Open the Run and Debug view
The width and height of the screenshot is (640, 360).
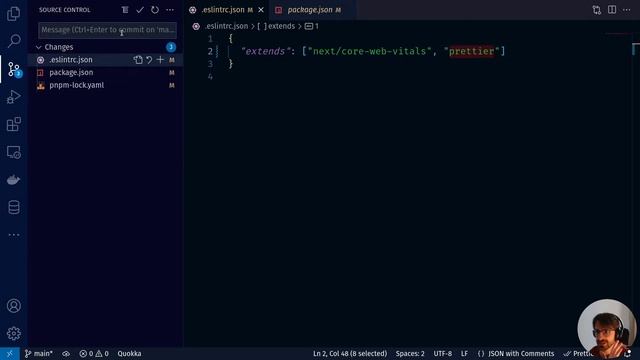pos(13,97)
